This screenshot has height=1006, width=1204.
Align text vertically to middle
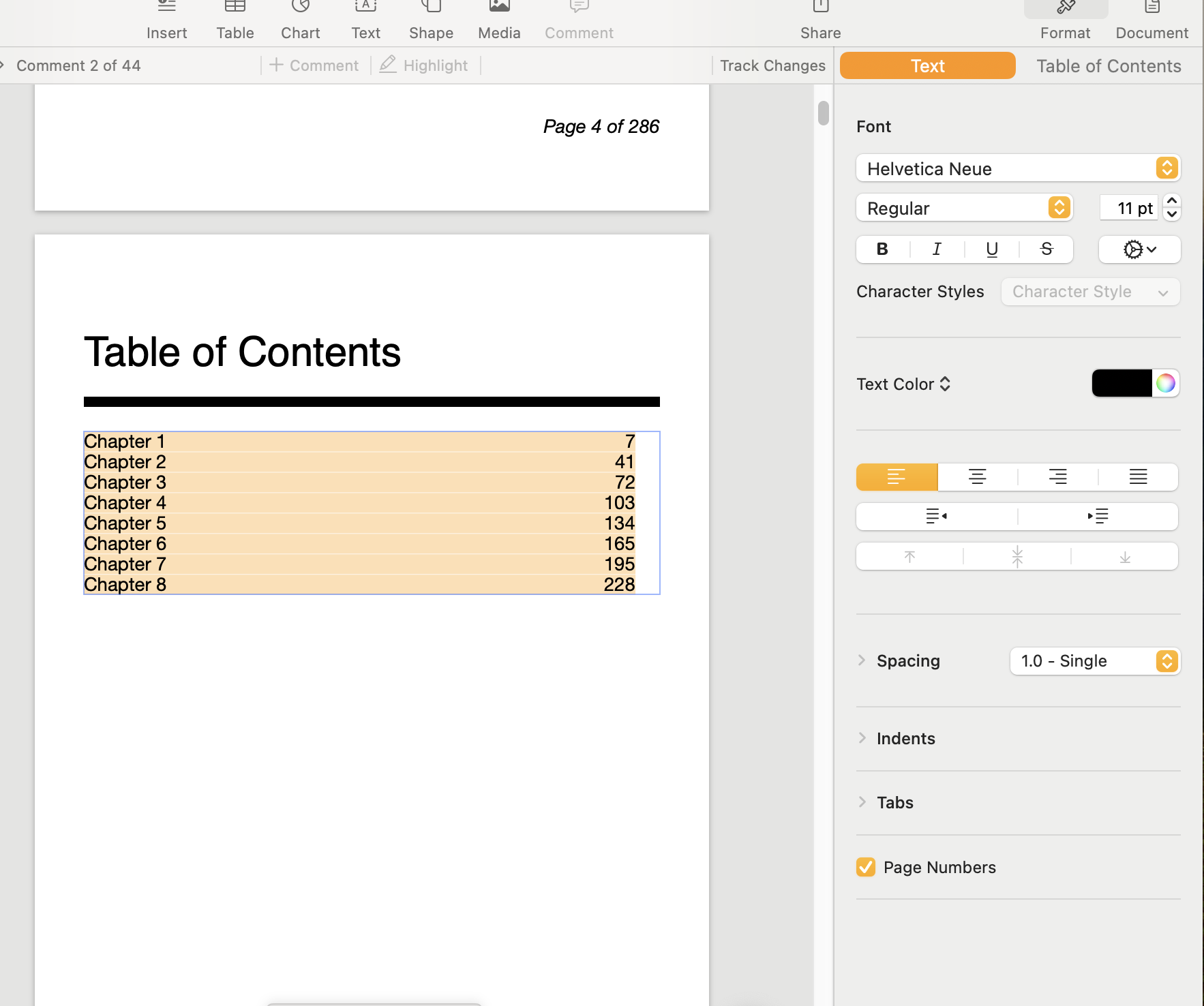[1017, 556]
